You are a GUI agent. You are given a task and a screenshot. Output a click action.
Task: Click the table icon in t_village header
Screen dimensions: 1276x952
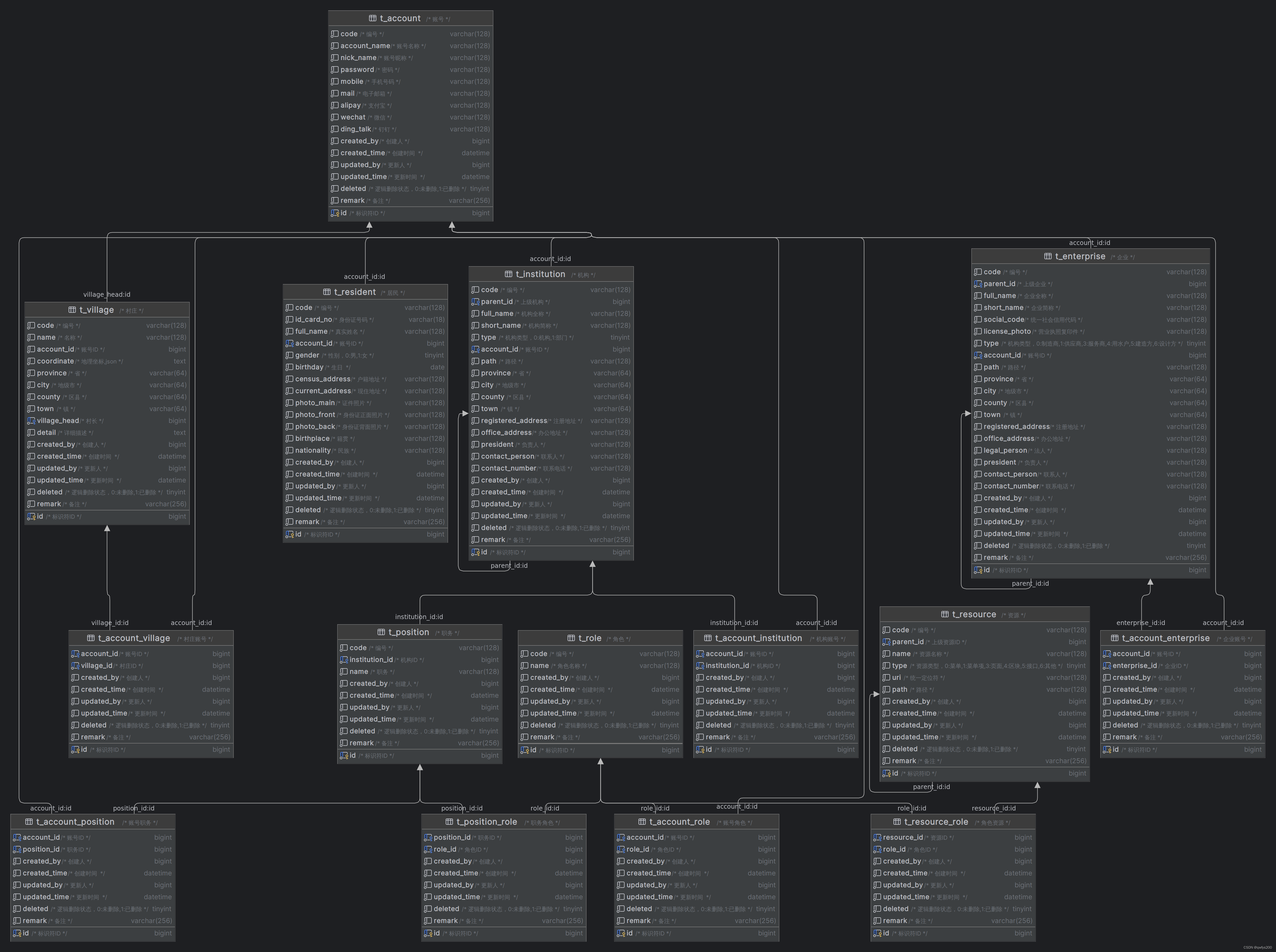pos(72,310)
